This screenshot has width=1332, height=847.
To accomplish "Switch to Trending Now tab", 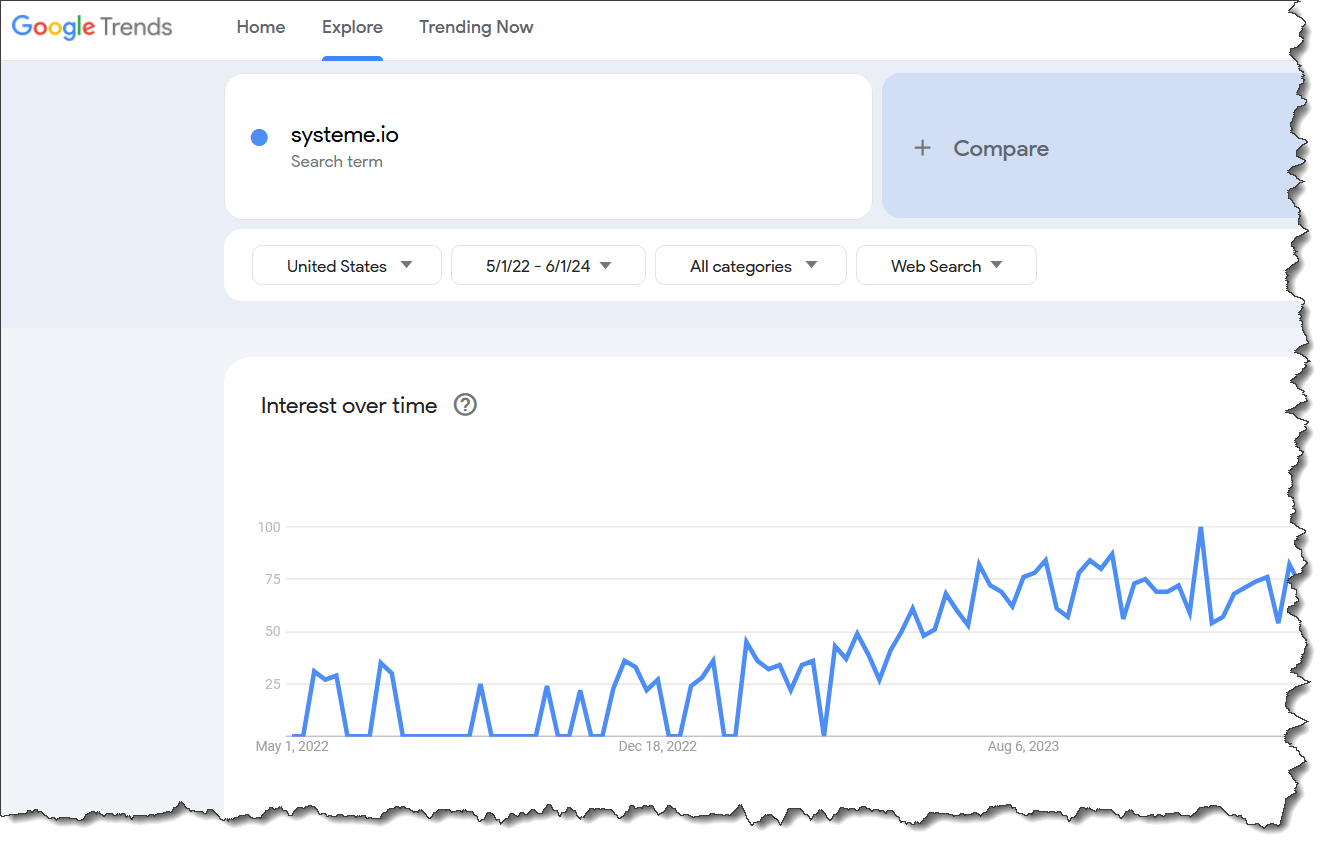I will (476, 27).
